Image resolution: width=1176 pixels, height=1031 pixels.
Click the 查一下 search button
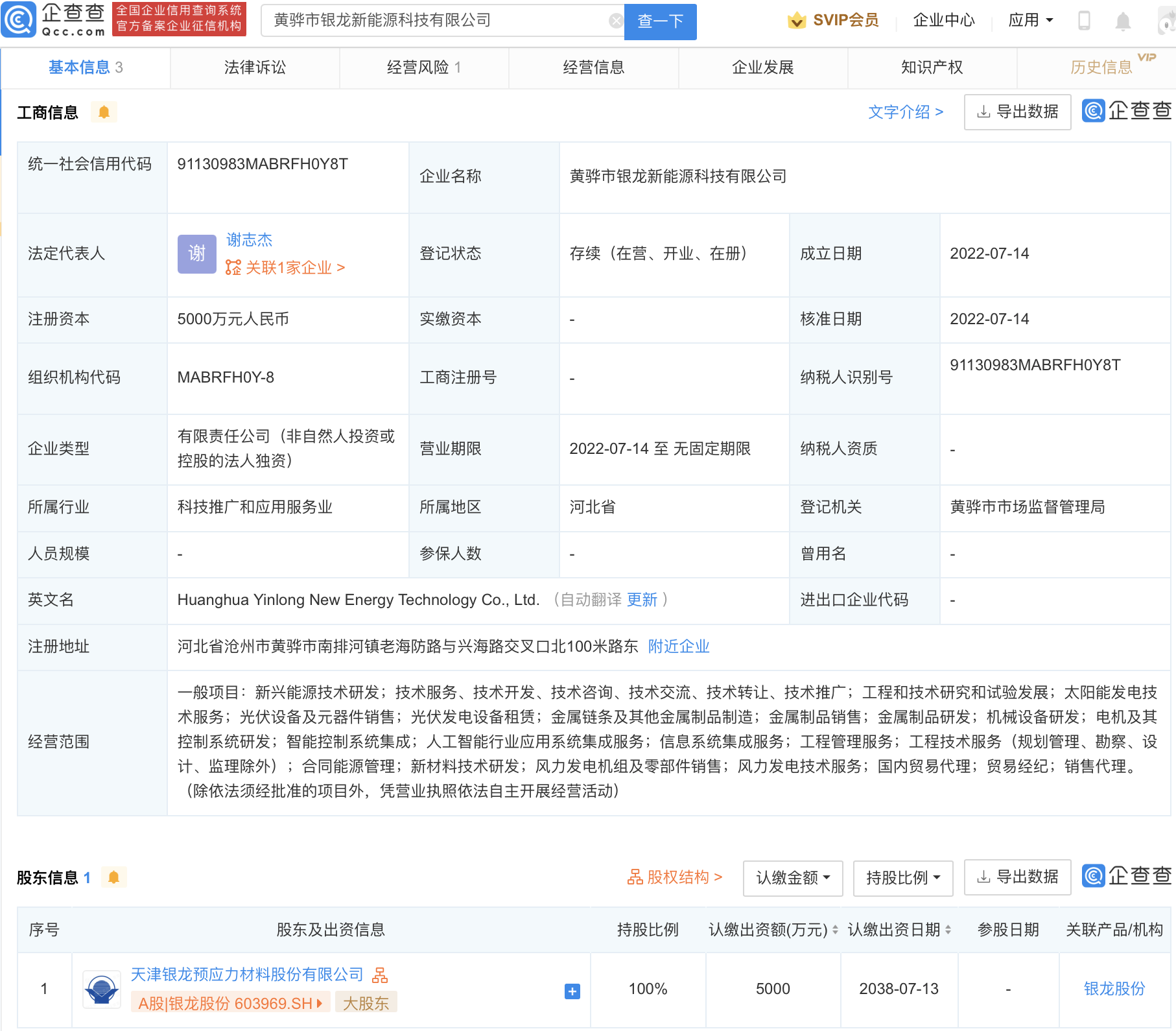coord(660,21)
